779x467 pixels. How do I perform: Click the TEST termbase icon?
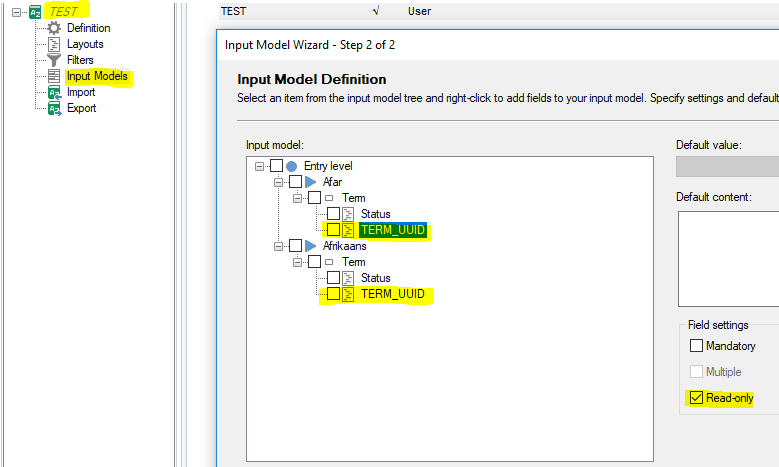(x=36, y=12)
